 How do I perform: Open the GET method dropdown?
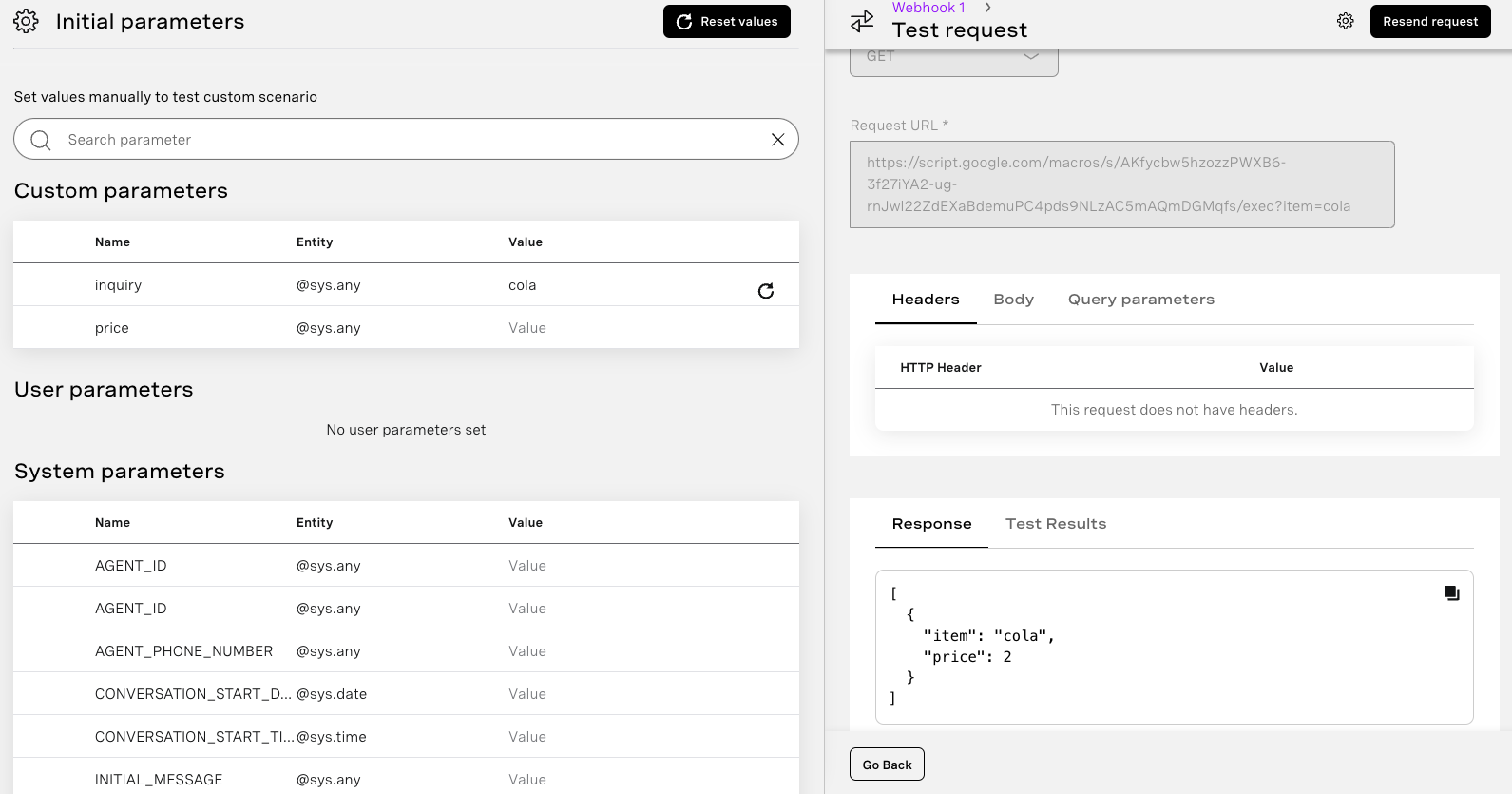[x=954, y=59]
